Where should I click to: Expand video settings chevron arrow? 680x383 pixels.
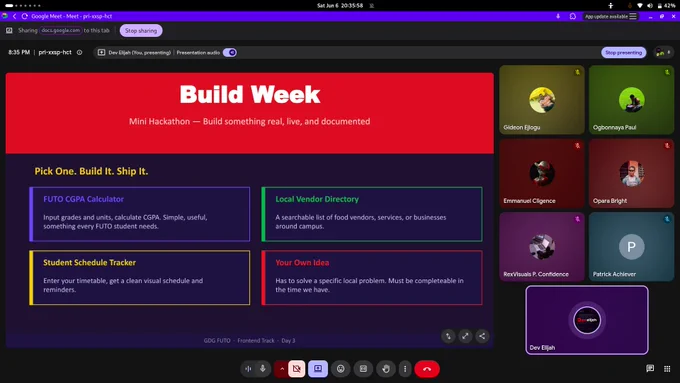(x=282, y=369)
